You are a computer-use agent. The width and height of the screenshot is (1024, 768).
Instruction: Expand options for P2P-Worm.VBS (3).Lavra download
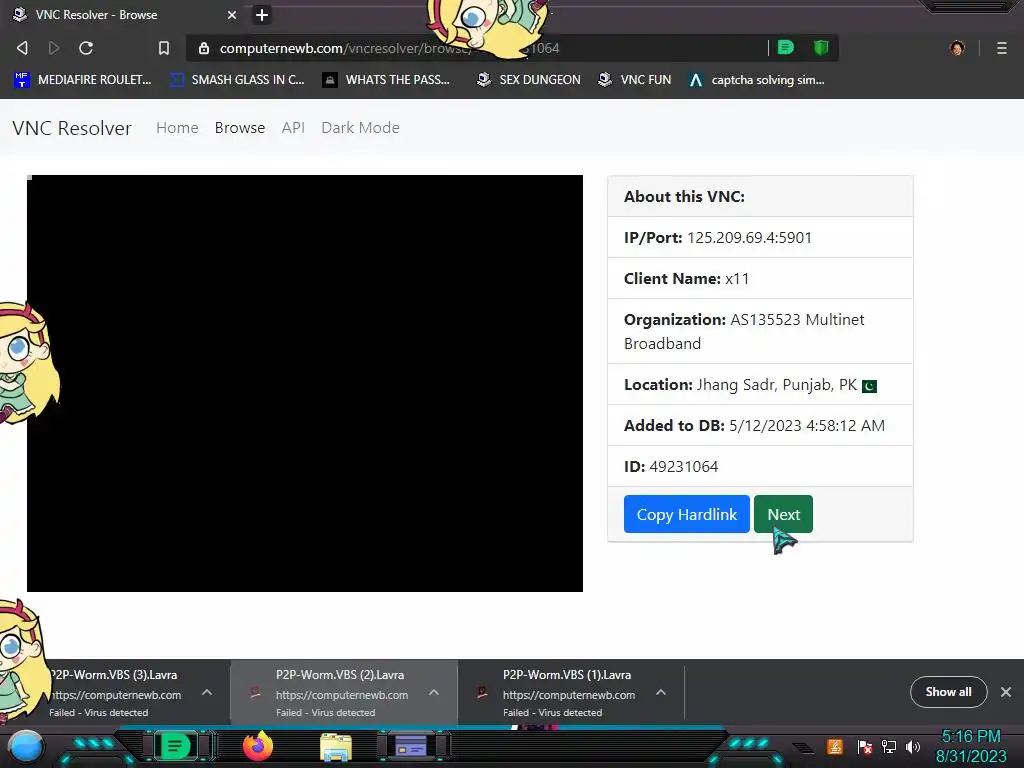207,692
